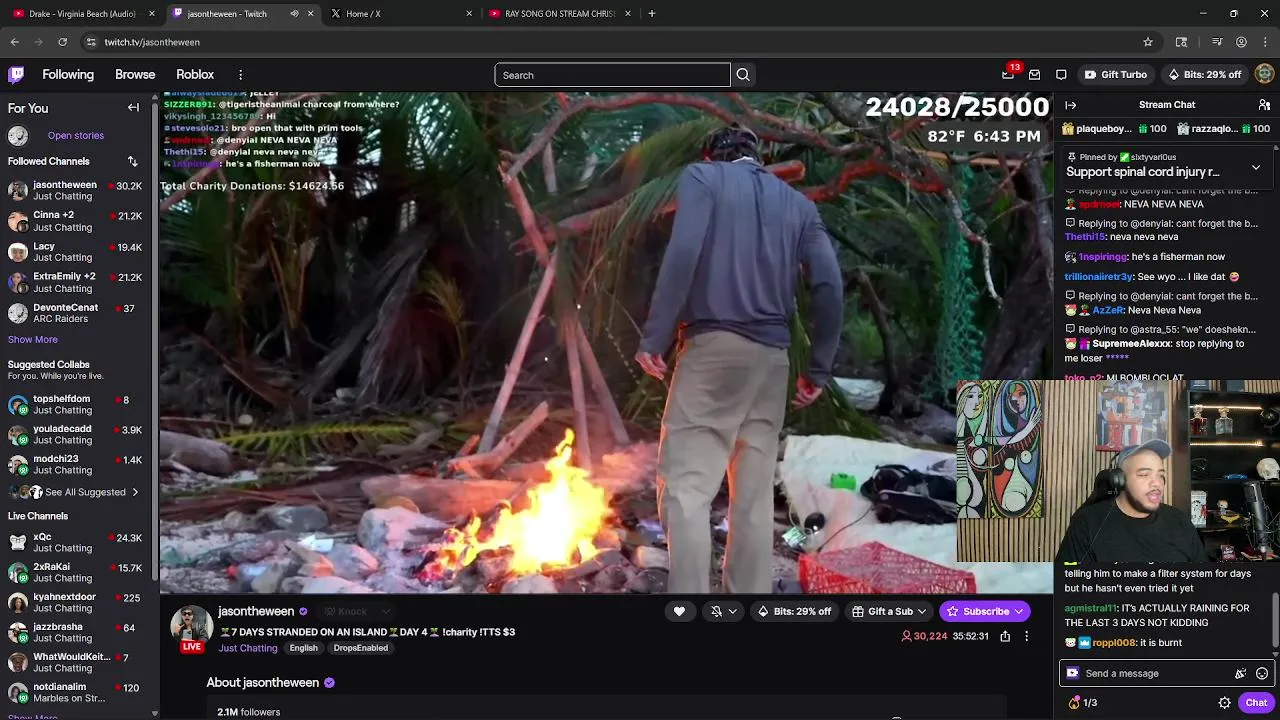Image resolution: width=1280 pixels, height=720 pixels.
Task: Click the DropsEnabled tag
Action: pos(360,648)
